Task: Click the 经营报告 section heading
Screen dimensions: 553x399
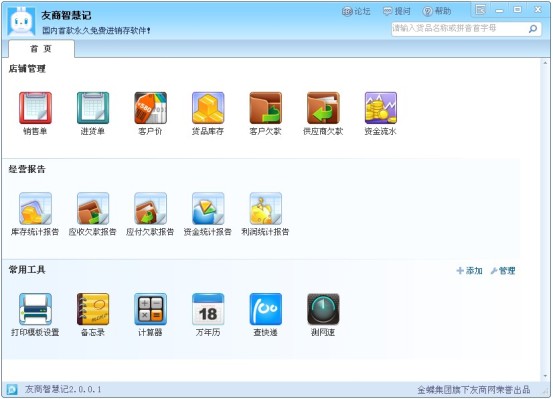Action: (x=27, y=169)
